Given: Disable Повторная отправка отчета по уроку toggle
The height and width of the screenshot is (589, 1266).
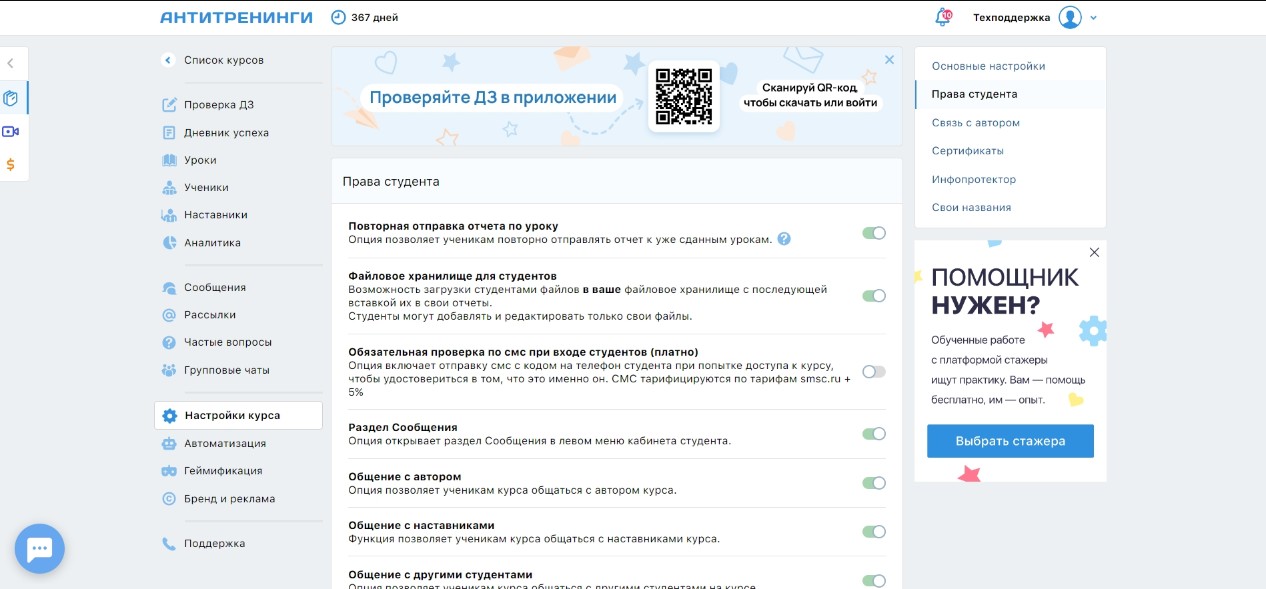Looking at the screenshot, I should [x=874, y=233].
